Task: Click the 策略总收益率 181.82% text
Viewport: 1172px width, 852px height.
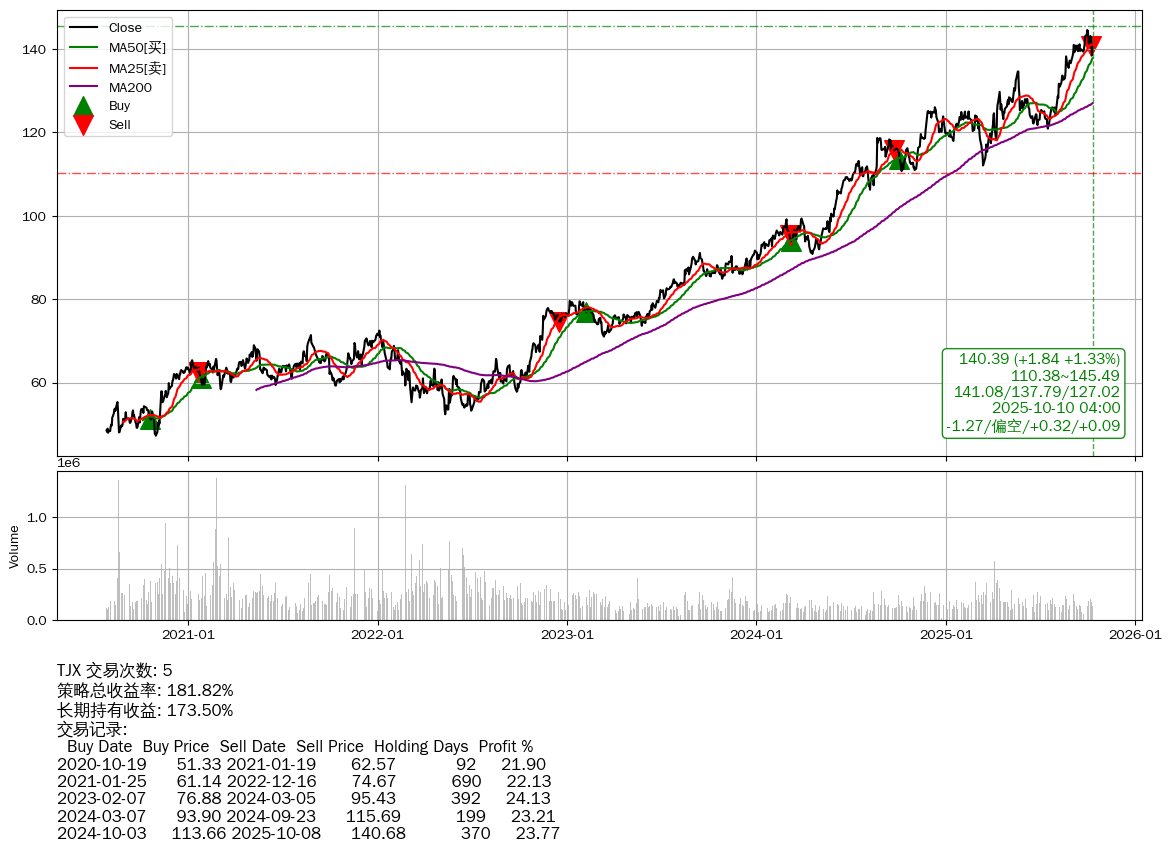Action: 145,690
